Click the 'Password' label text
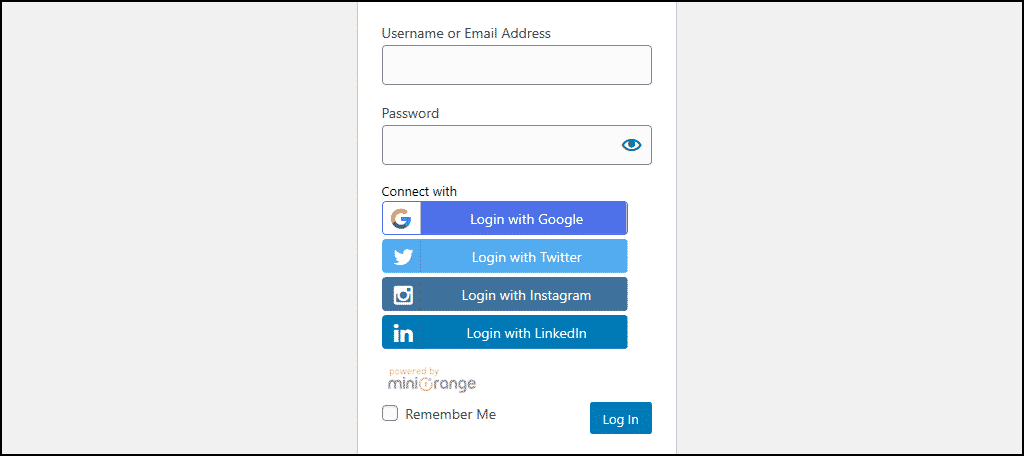The image size is (1024, 456). point(410,113)
